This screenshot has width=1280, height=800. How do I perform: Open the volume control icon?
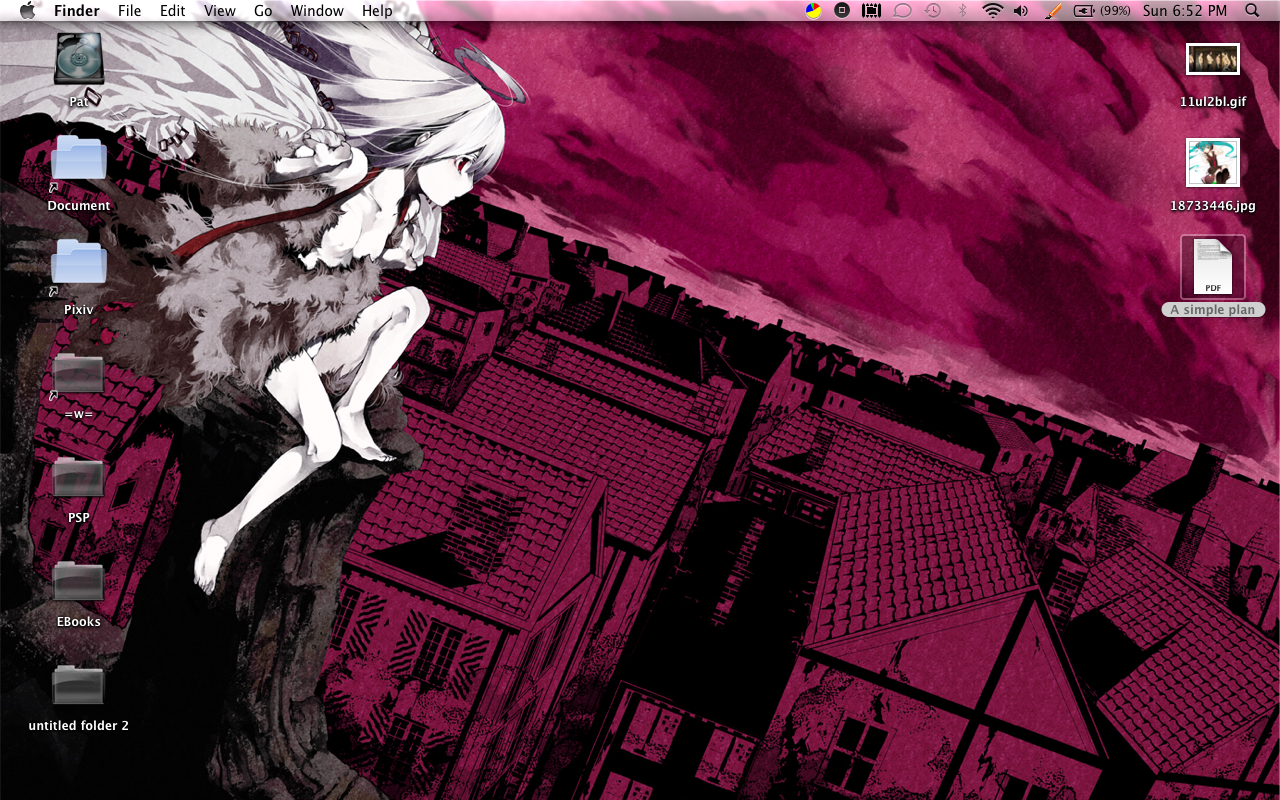1020,11
